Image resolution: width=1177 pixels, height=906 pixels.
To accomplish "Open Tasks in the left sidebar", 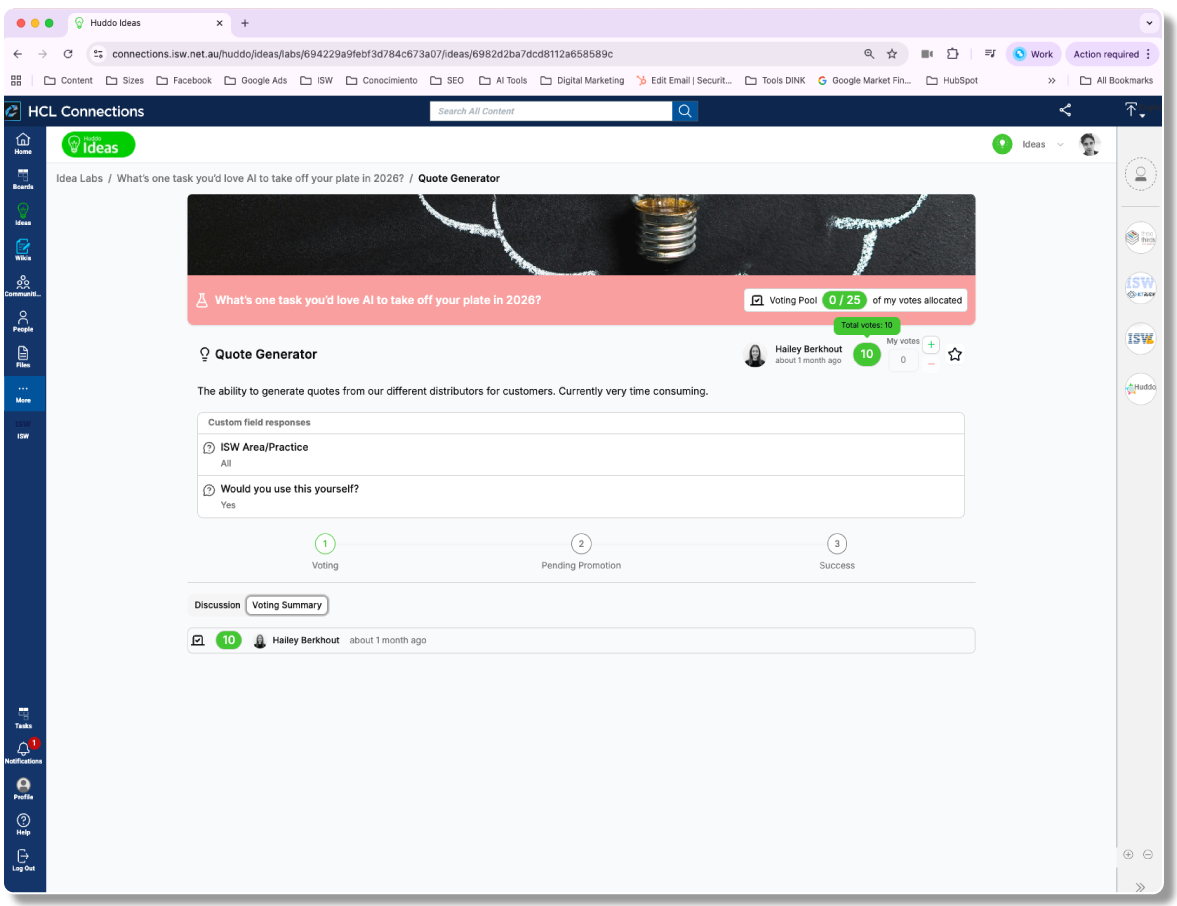I will coord(23,718).
